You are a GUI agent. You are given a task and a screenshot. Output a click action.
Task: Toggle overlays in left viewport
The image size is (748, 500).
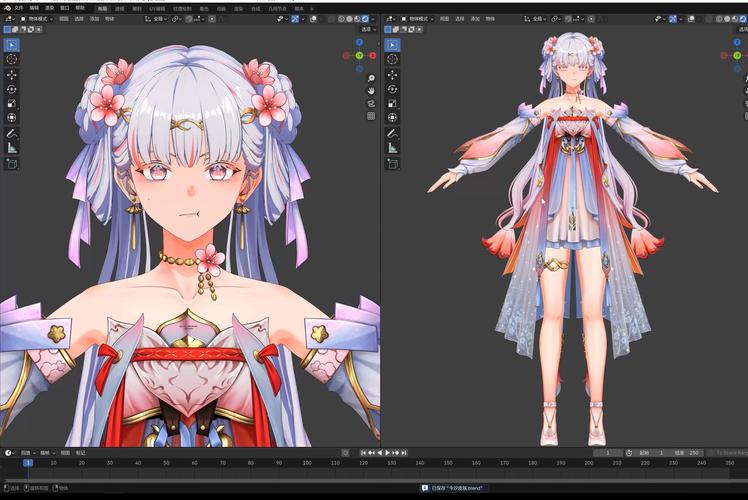point(313,19)
